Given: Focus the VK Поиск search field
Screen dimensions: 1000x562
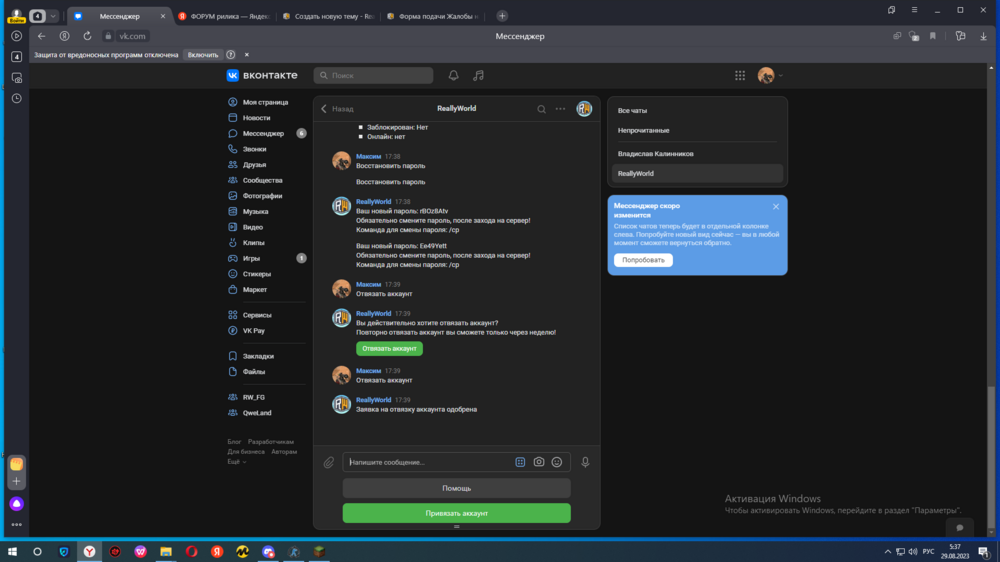Looking at the screenshot, I should 373,75.
